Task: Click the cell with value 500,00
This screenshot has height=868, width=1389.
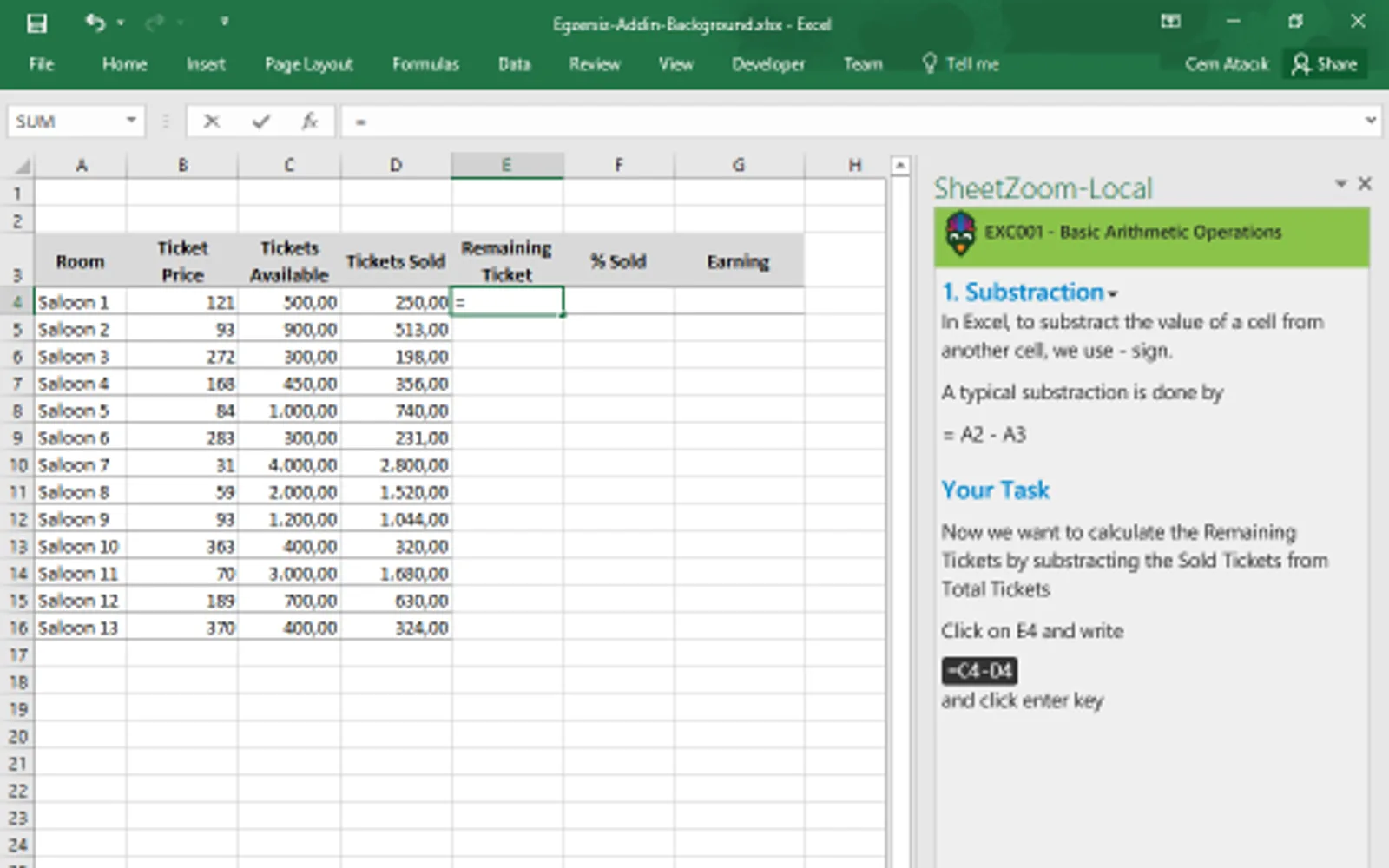Action: (289, 302)
